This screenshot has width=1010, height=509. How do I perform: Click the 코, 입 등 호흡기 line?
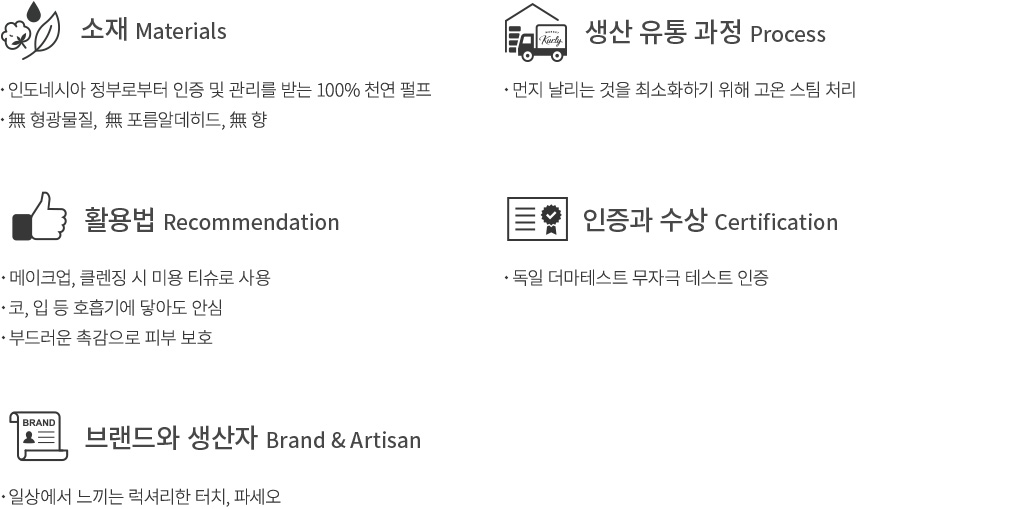click(112, 308)
